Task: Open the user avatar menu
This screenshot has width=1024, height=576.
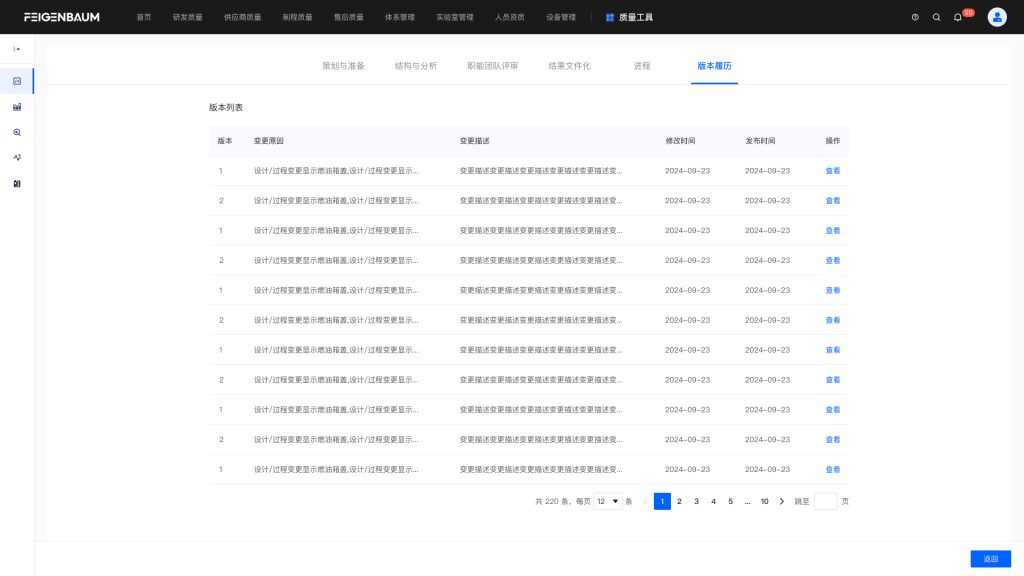Action: 997,17
